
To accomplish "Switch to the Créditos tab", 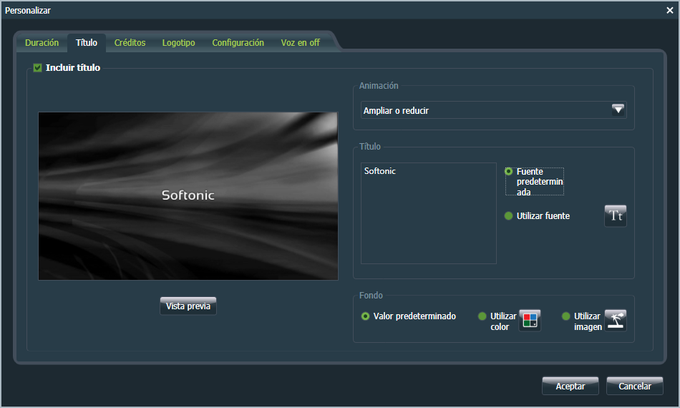I will pyautogui.click(x=130, y=43).
